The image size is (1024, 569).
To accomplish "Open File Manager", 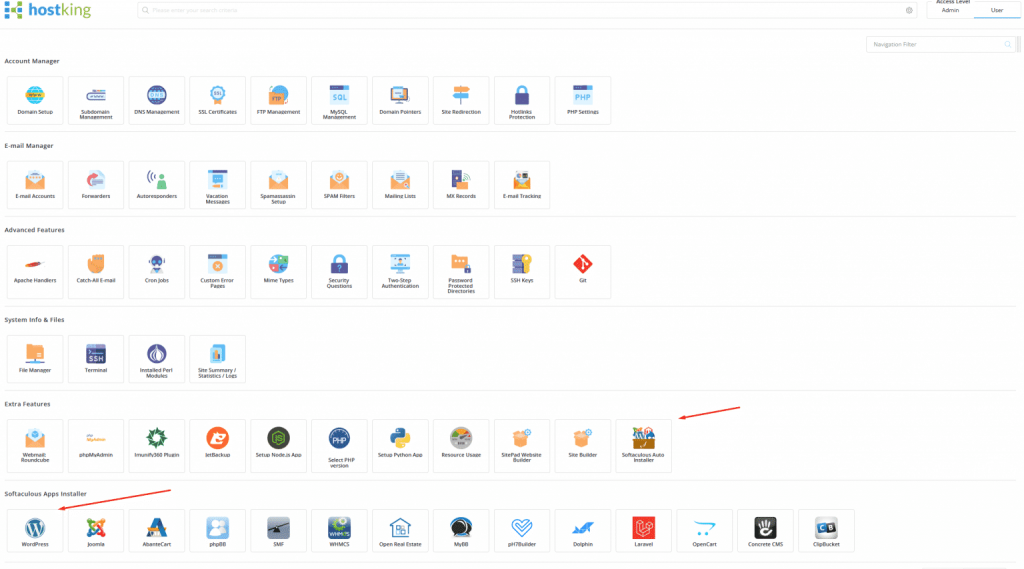I will pos(35,358).
